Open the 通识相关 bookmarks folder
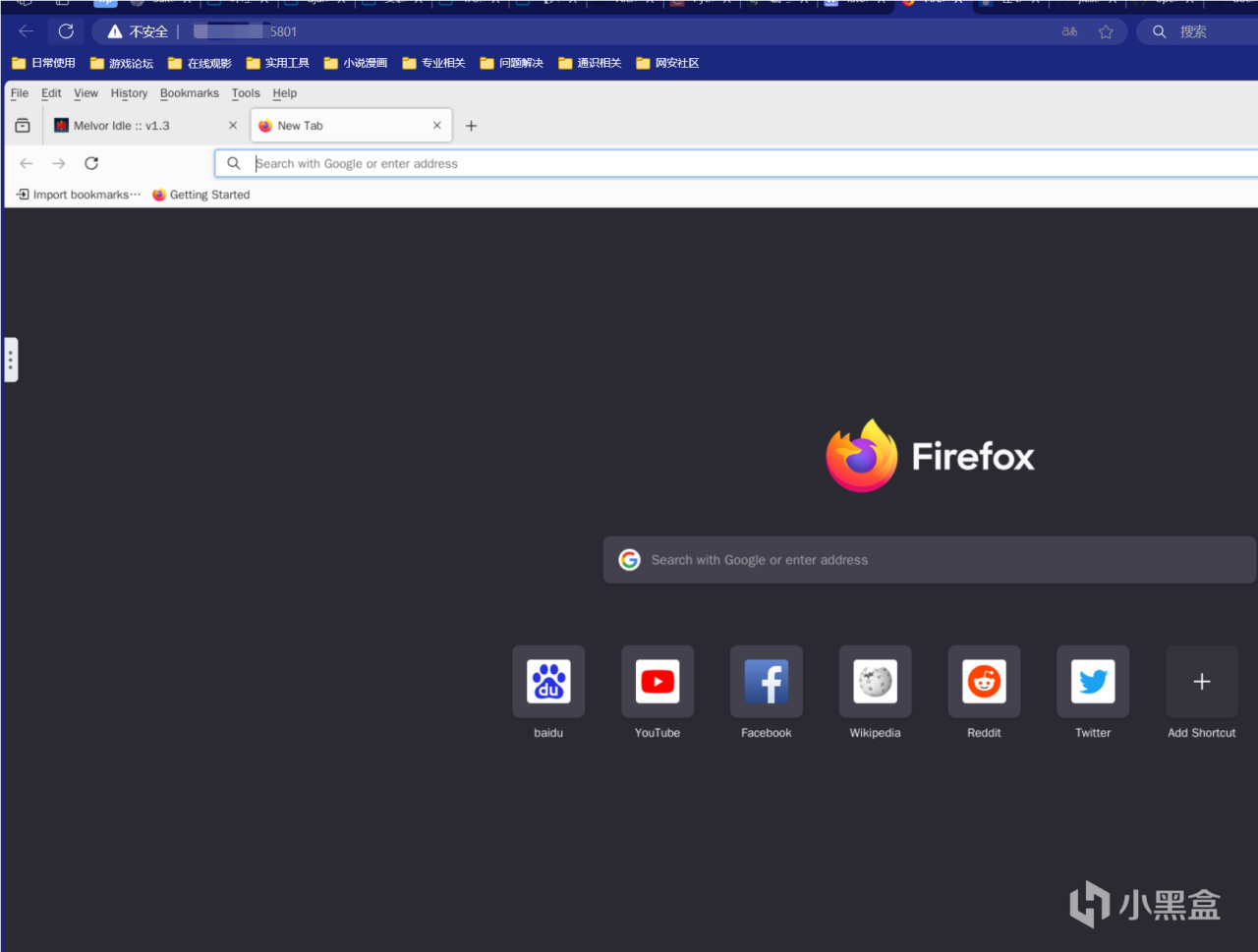The height and width of the screenshot is (952, 1258). pyautogui.click(x=590, y=63)
